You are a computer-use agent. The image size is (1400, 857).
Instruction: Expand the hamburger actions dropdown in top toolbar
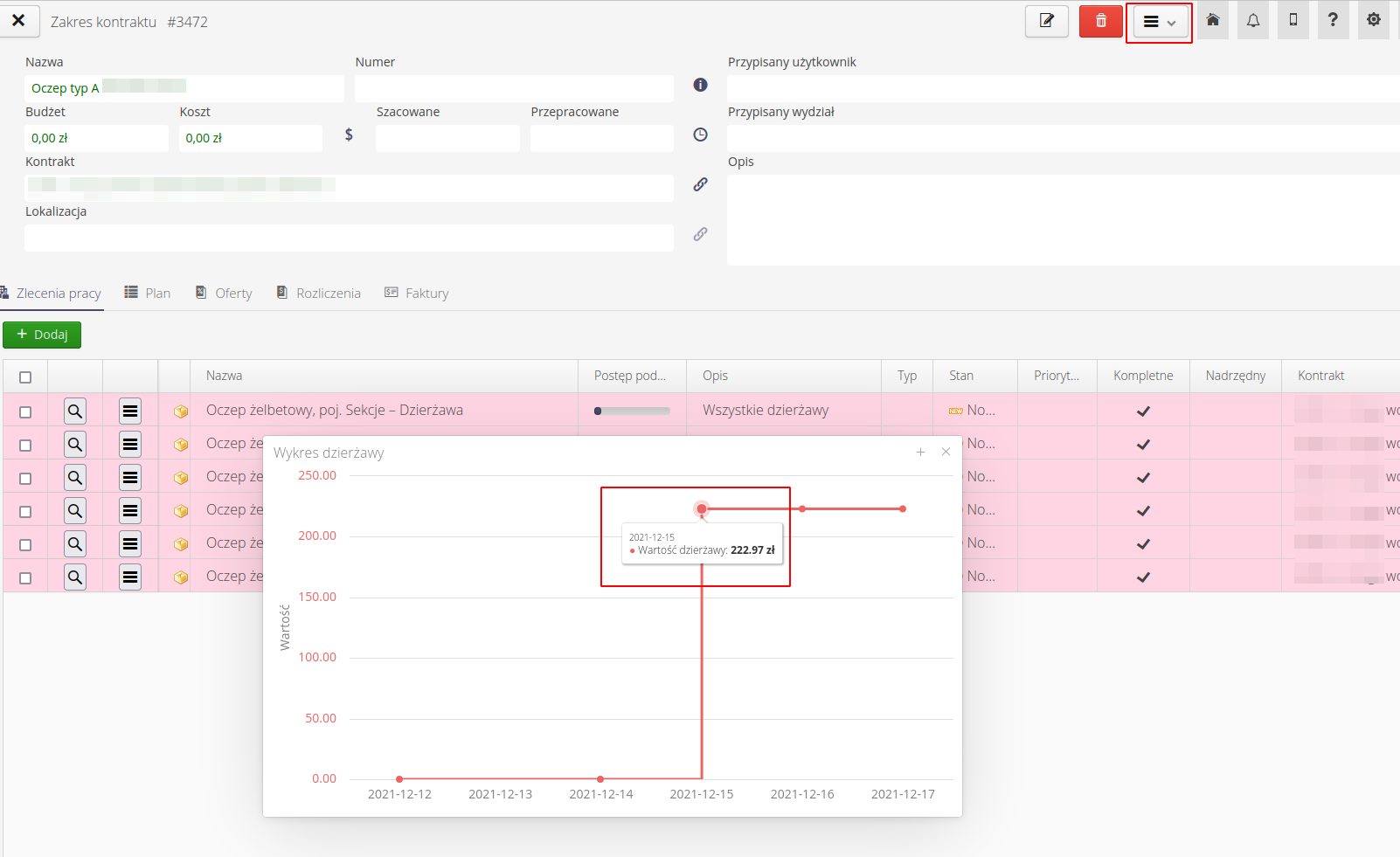coord(1159,22)
